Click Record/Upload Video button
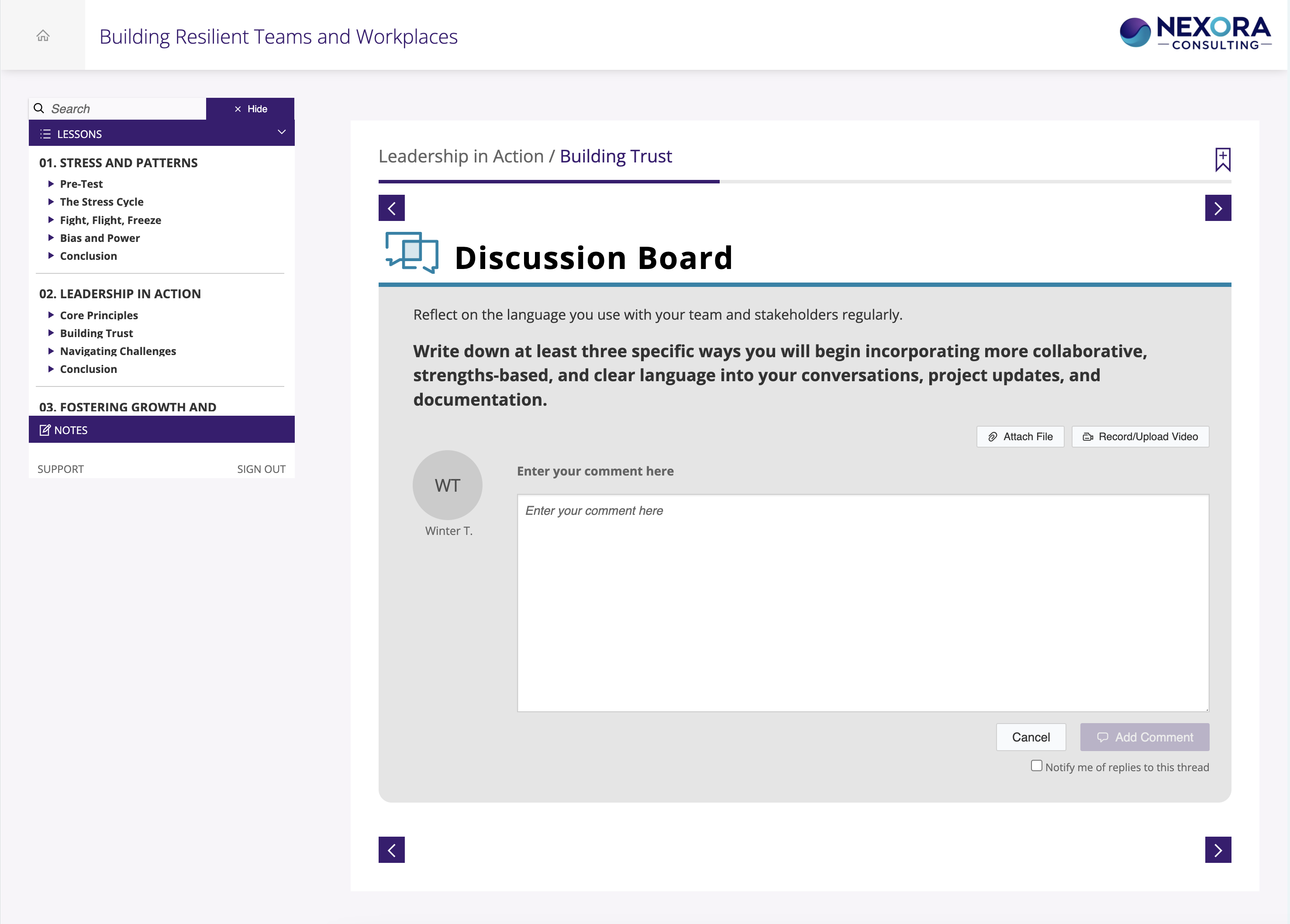Screen dimensions: 1290x924 (1140, 437)
